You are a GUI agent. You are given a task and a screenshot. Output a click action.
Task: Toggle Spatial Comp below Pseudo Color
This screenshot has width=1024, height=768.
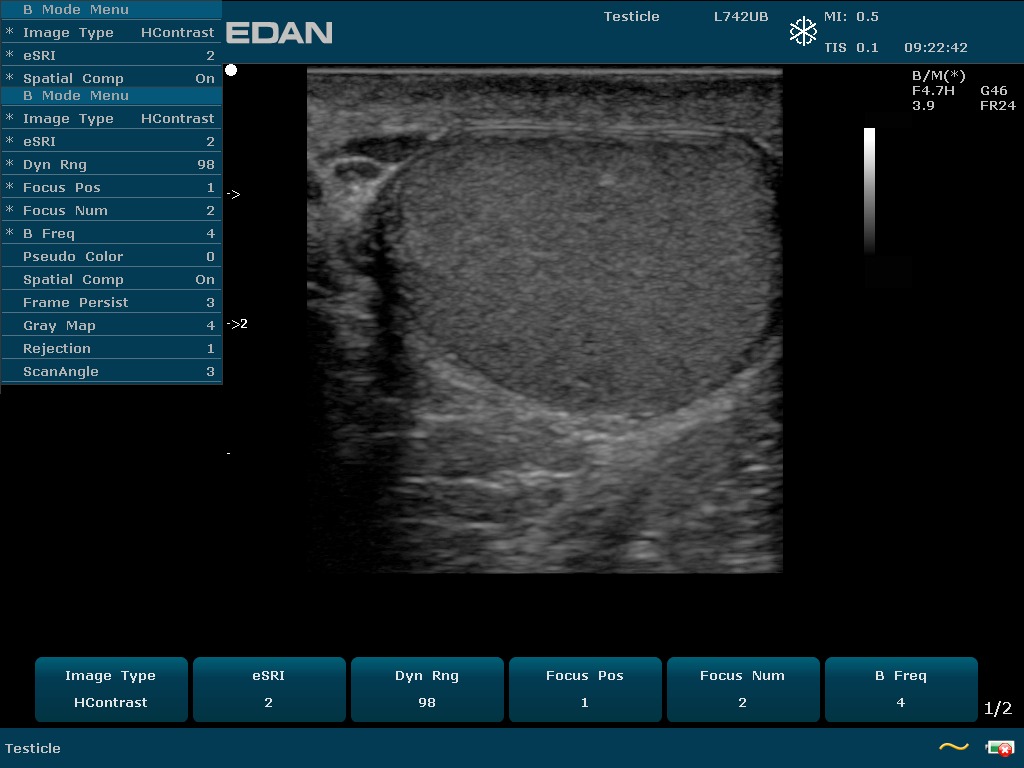pyautogui.click(x=112, y=280)
